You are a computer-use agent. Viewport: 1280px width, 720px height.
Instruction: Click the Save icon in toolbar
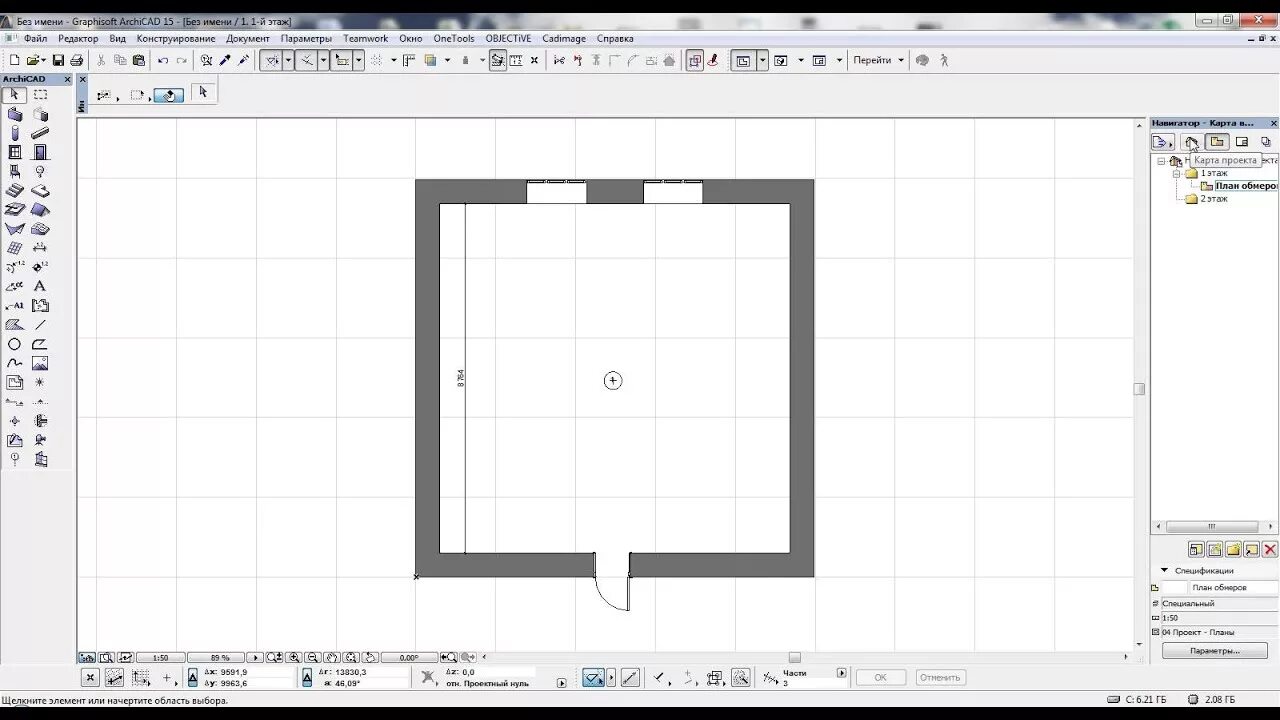coord(58,60)
